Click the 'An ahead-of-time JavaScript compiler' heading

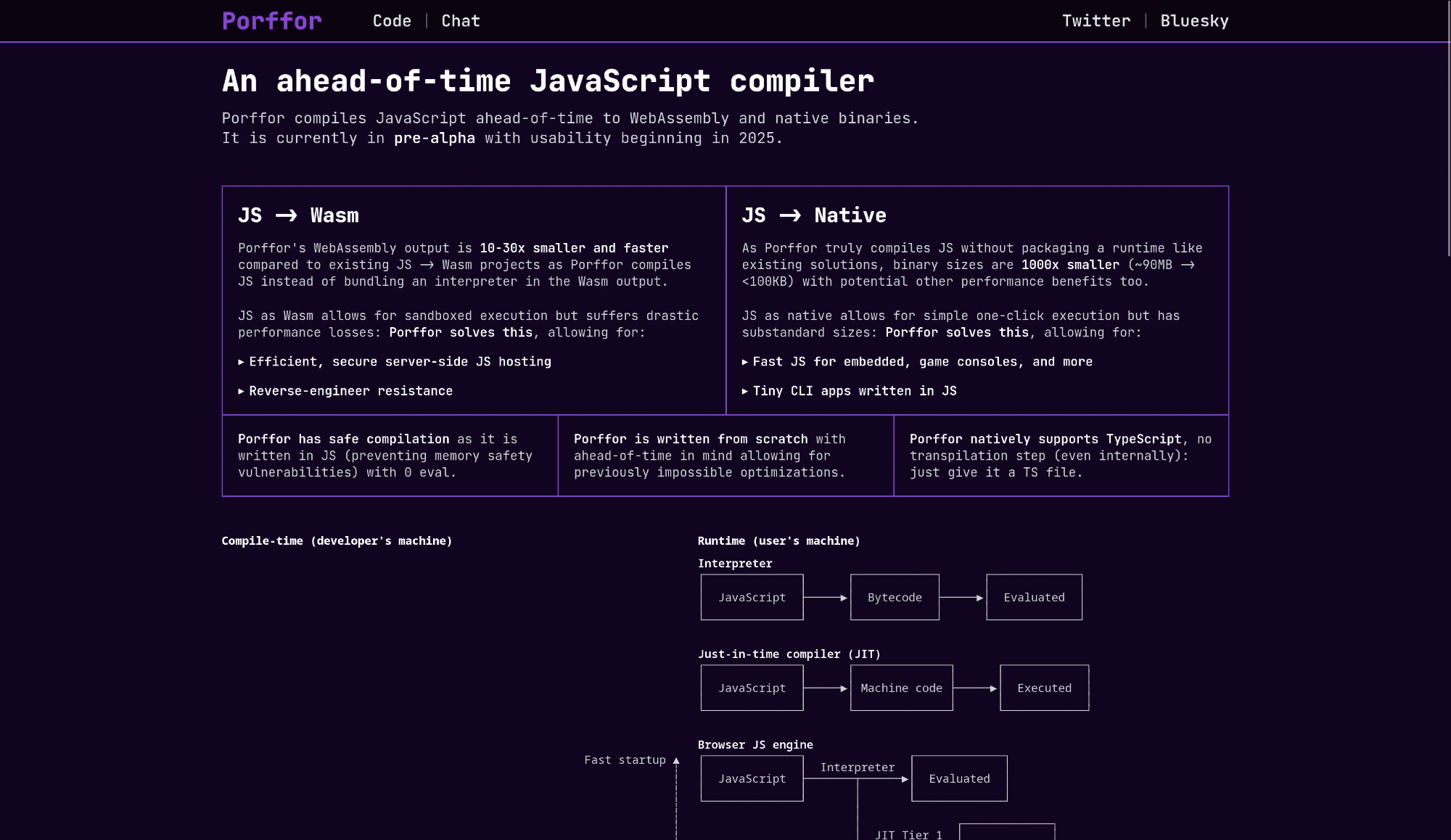[548, 81]
